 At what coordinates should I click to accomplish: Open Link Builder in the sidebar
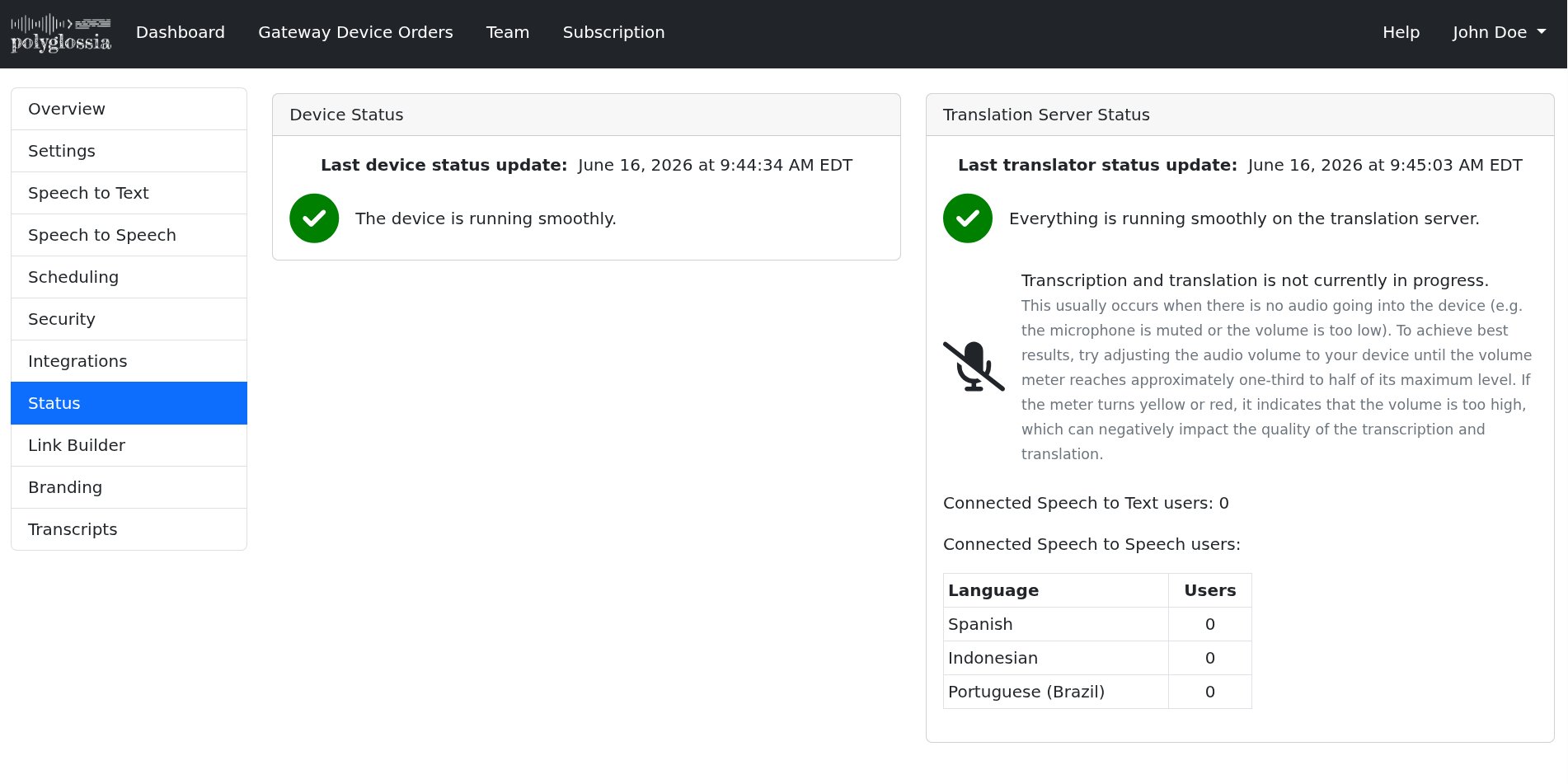click(x=129, y=445)
